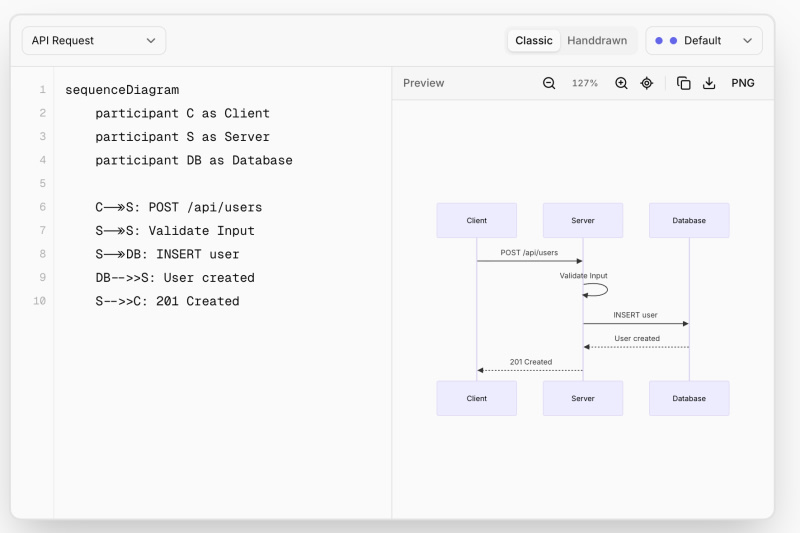Click the recenter diagram target icon

click(x=647, y=83)
